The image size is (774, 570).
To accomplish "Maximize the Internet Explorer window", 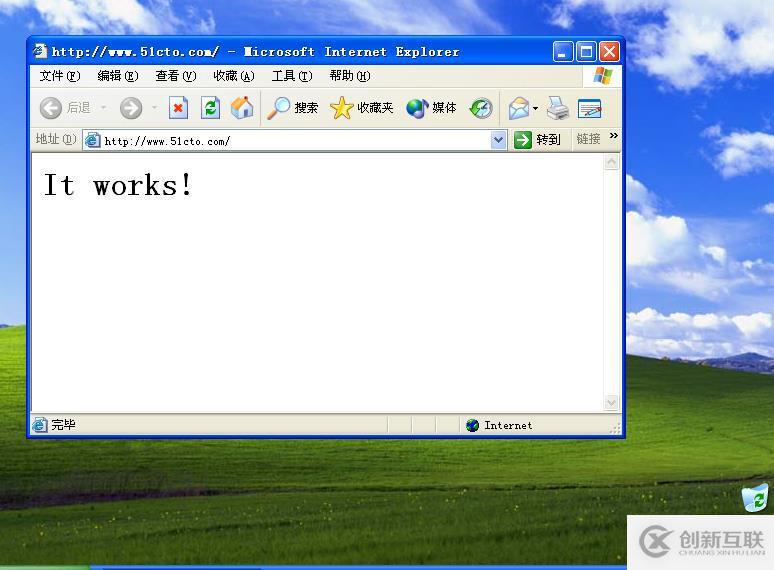I will (586, 51).
